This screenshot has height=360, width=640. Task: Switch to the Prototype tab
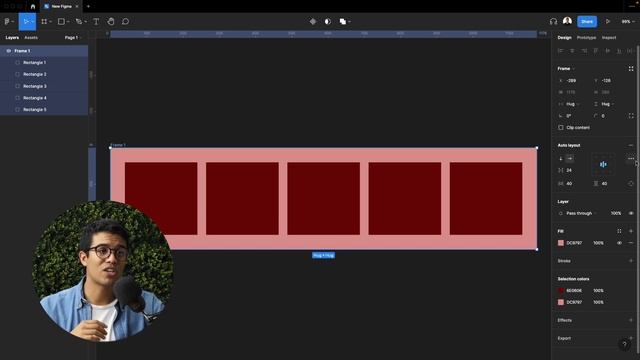click(586, 38)
